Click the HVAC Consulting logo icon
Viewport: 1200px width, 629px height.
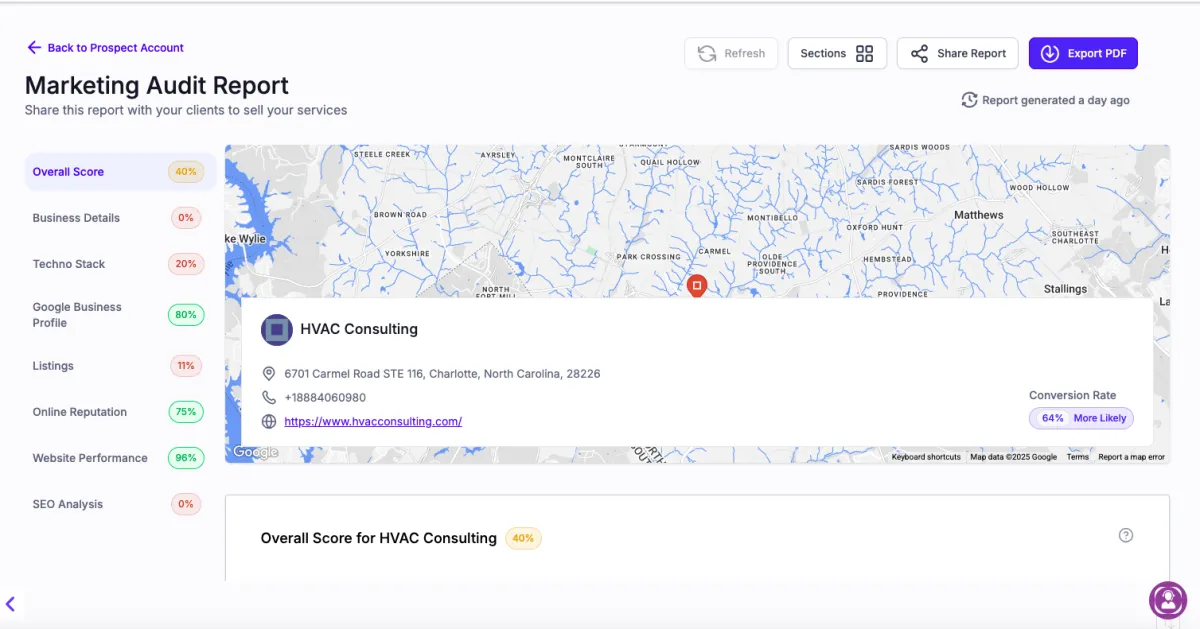pos(277,329)
